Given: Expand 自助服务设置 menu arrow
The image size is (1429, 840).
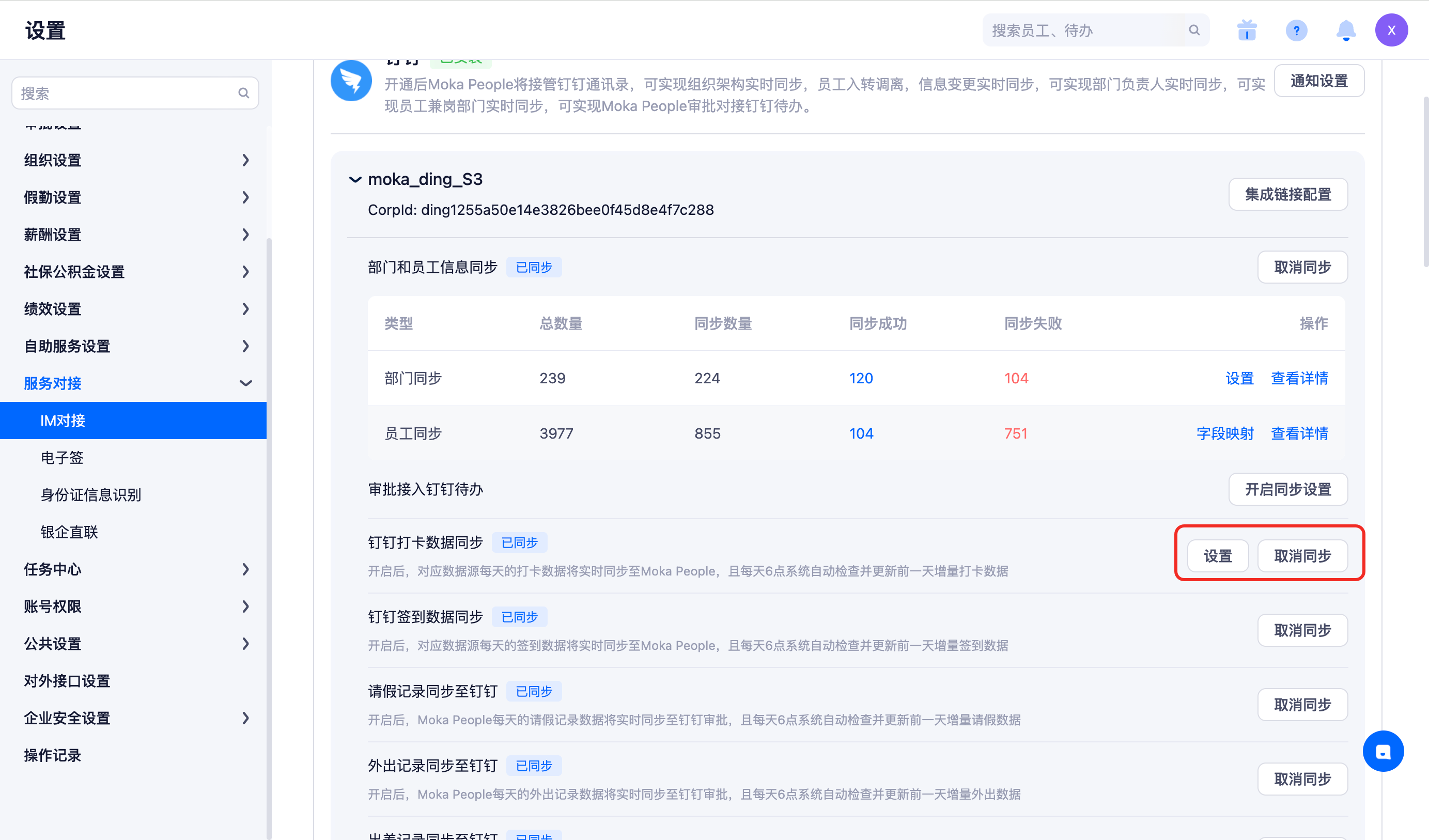Looking at the screenshot, I should coord(245,346).
